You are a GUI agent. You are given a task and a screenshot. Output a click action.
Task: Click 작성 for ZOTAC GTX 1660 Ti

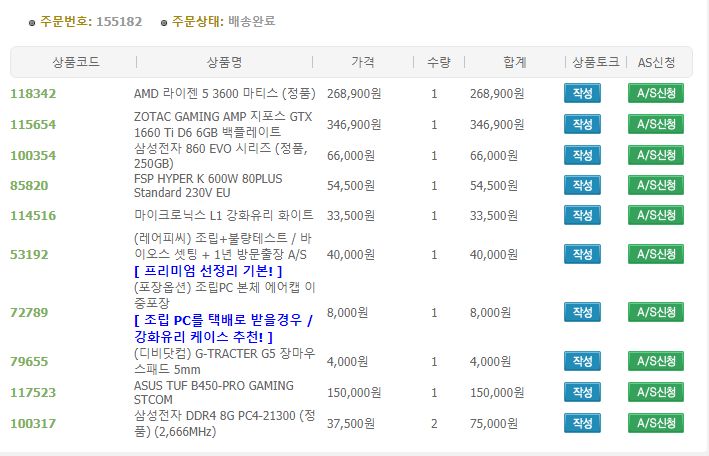tap(582, 124)
